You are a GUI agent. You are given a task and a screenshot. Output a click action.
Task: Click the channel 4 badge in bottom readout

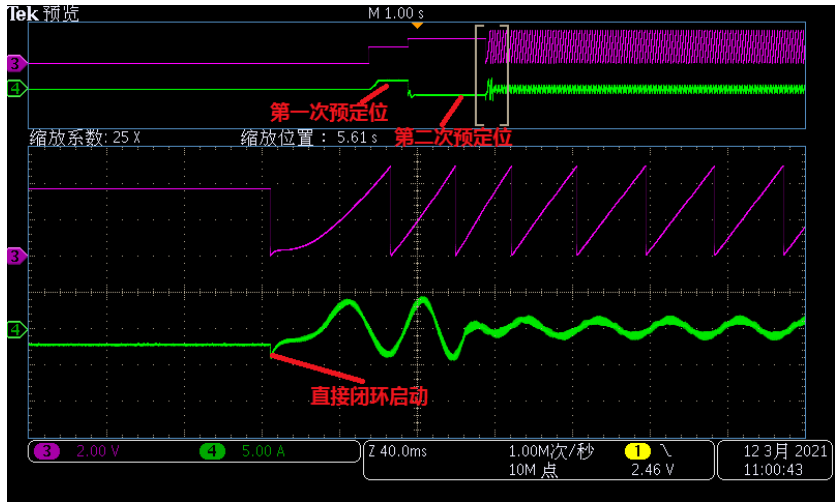[x=212, y=451]
